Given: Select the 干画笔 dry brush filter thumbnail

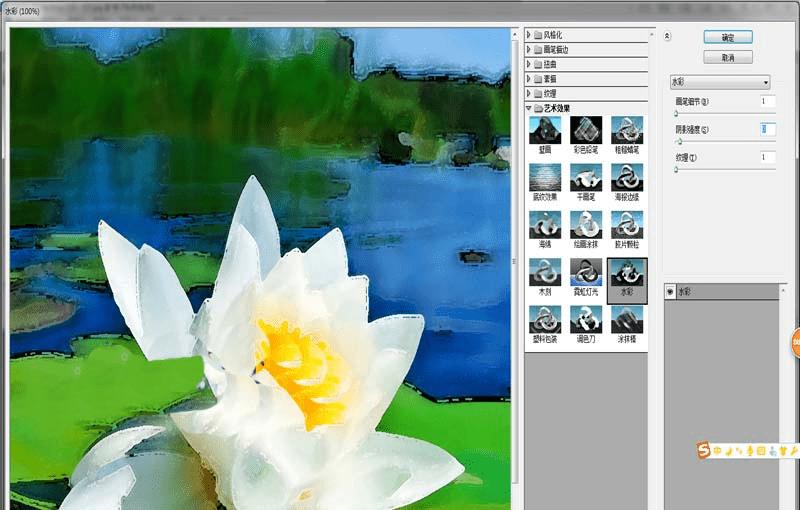Looking at the screenshot, I should coord(586,177).
